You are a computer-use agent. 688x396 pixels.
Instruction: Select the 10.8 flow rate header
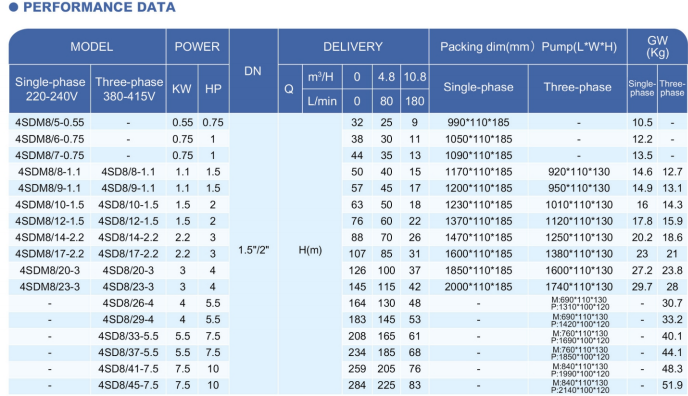pos(415,77)
